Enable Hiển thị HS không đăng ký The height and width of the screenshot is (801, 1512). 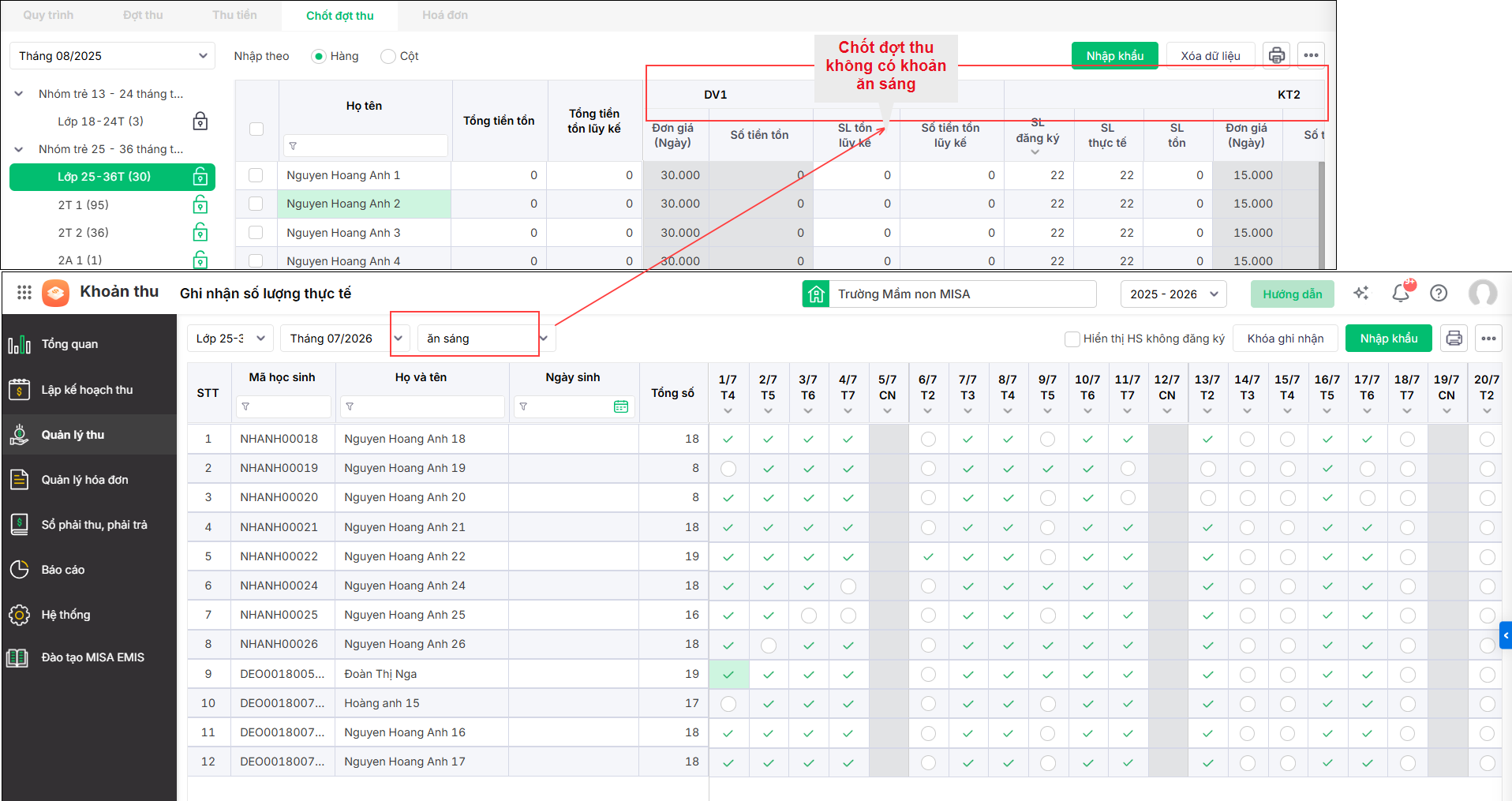(x=1072, y=339)
